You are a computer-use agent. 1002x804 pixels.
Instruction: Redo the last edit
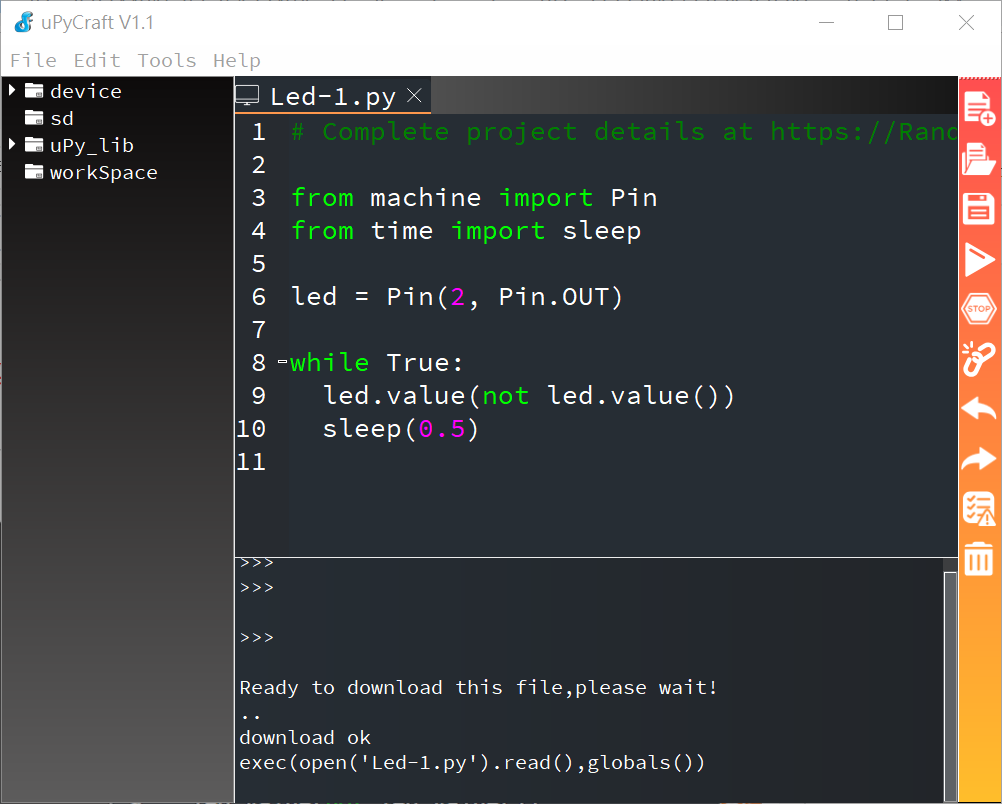[978, 459]
